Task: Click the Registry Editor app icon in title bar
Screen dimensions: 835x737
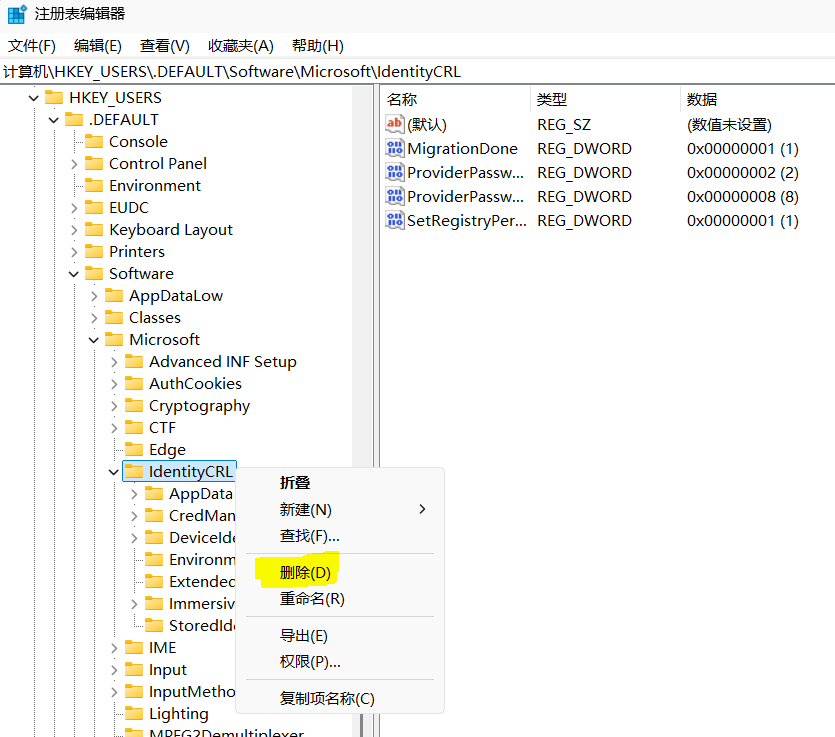Action: (17, 14)
